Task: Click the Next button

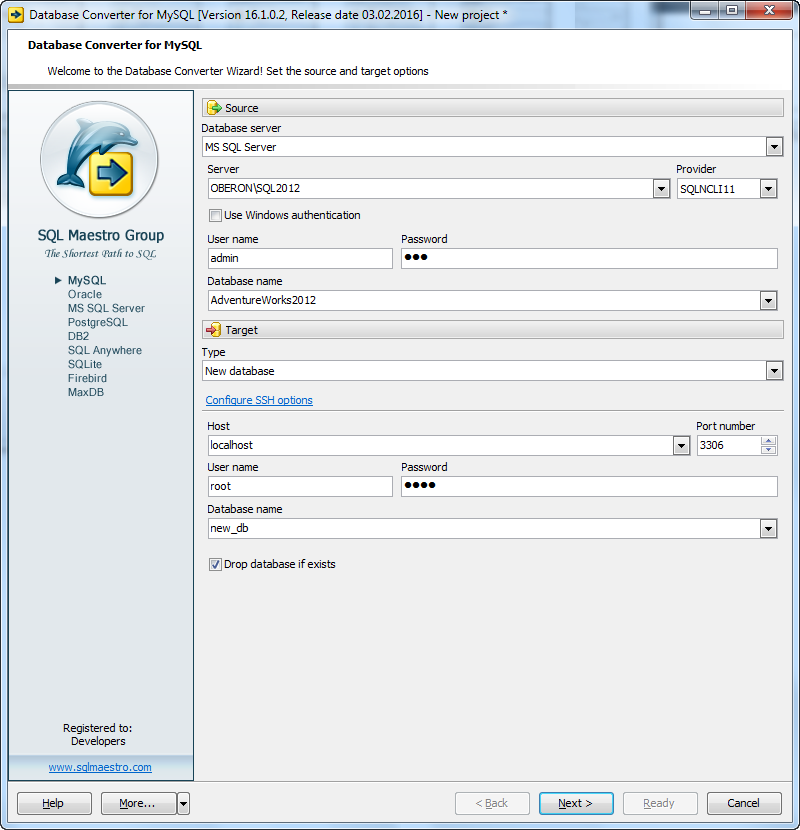Action: 576,803
